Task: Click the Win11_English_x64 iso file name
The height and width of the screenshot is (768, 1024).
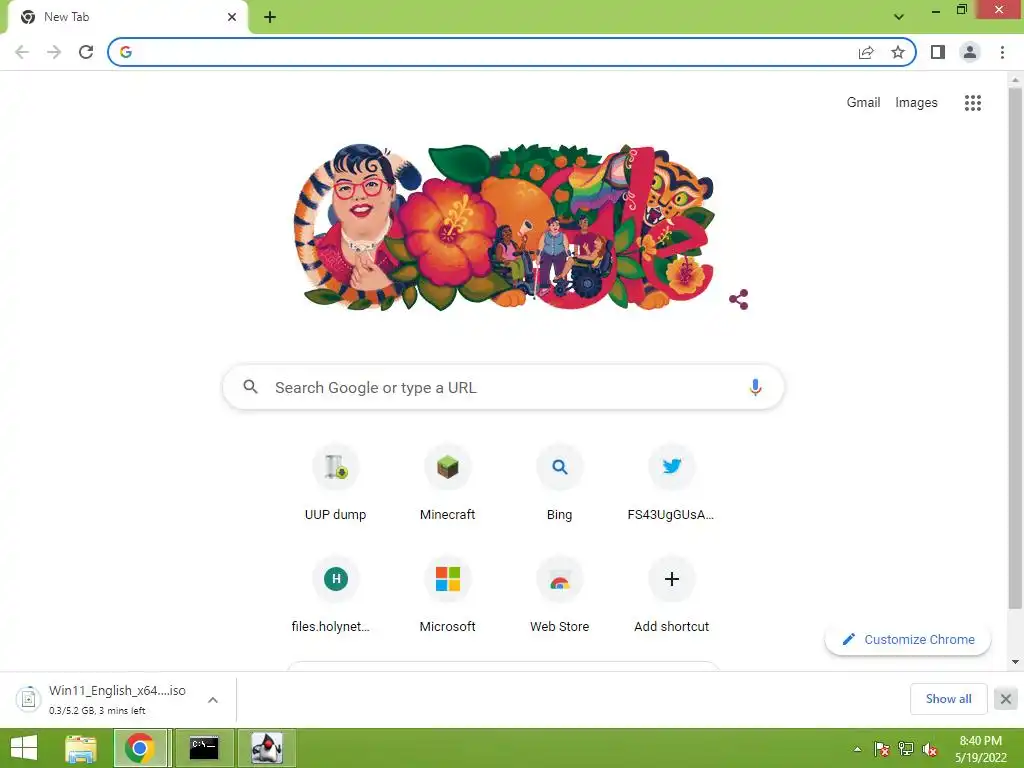Action: (x=118, y=690)
